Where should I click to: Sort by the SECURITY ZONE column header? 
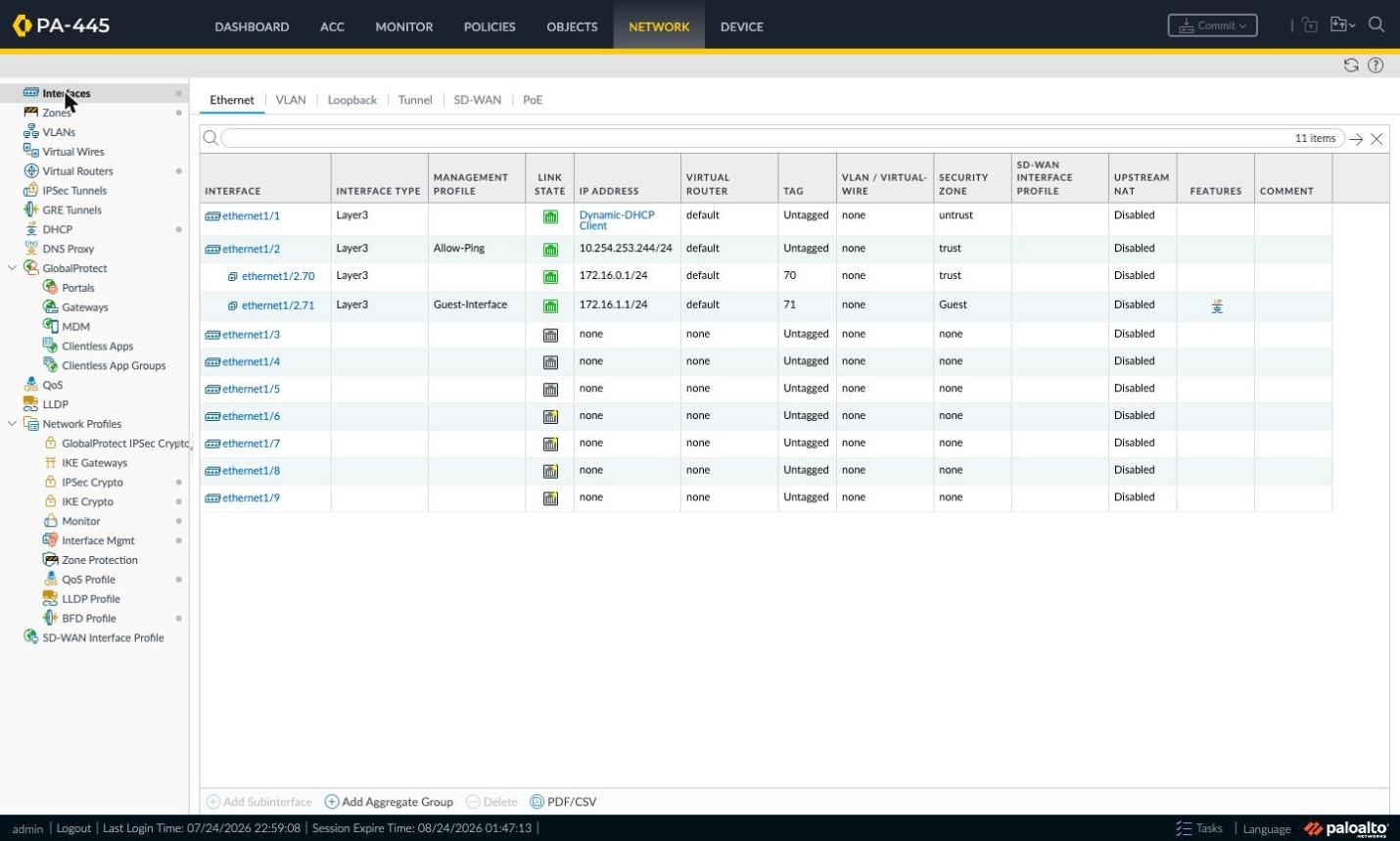(963, 184)
